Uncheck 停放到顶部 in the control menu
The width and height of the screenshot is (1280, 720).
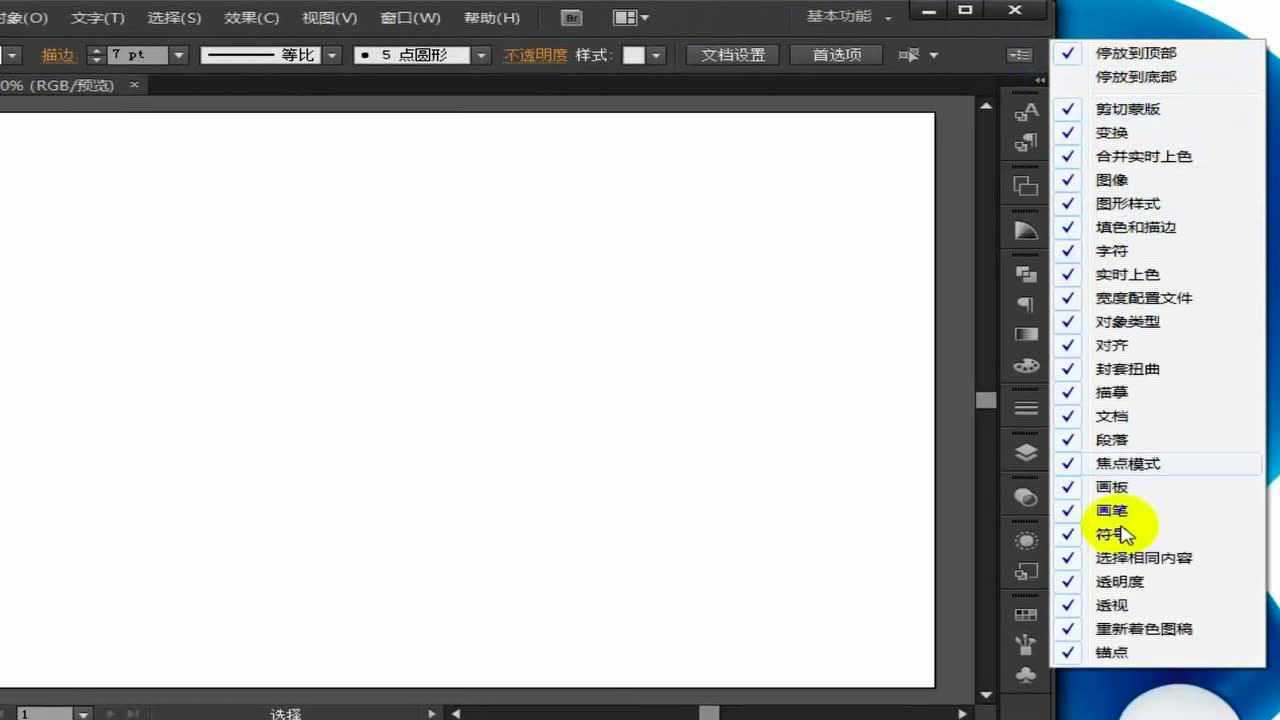1160,53
